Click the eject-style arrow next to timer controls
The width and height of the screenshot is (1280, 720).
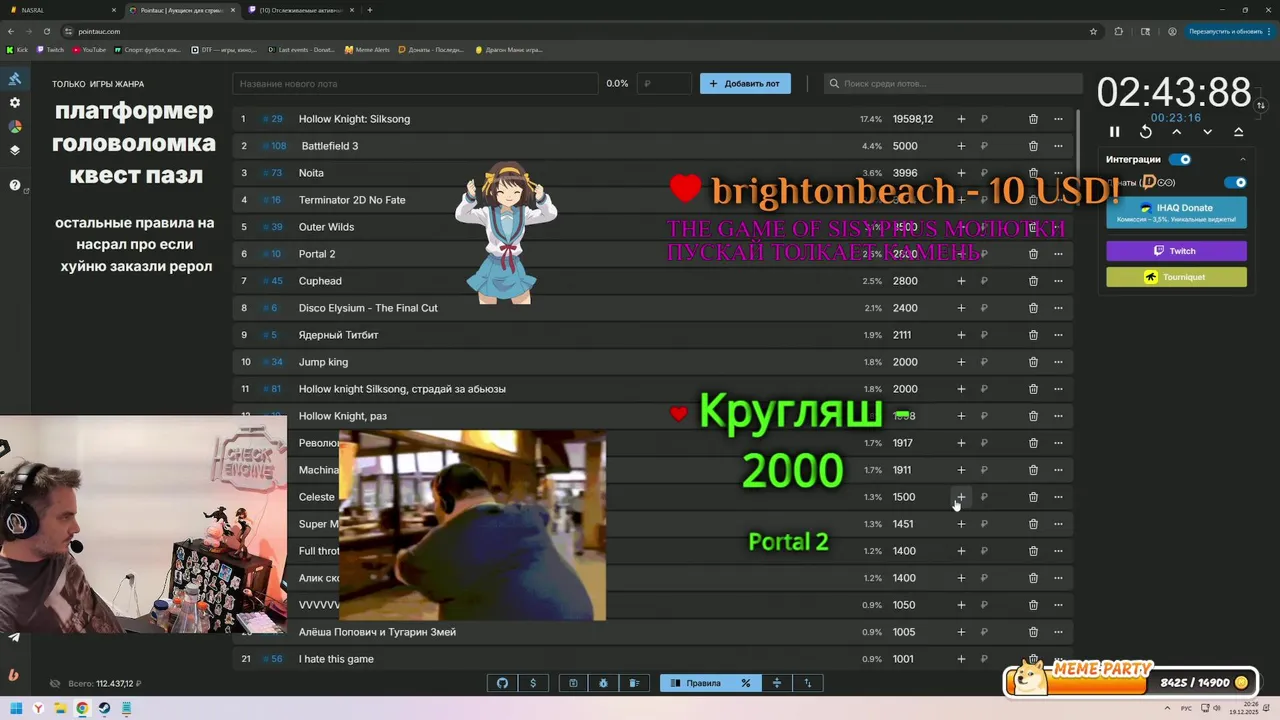tap(1238, 132)
